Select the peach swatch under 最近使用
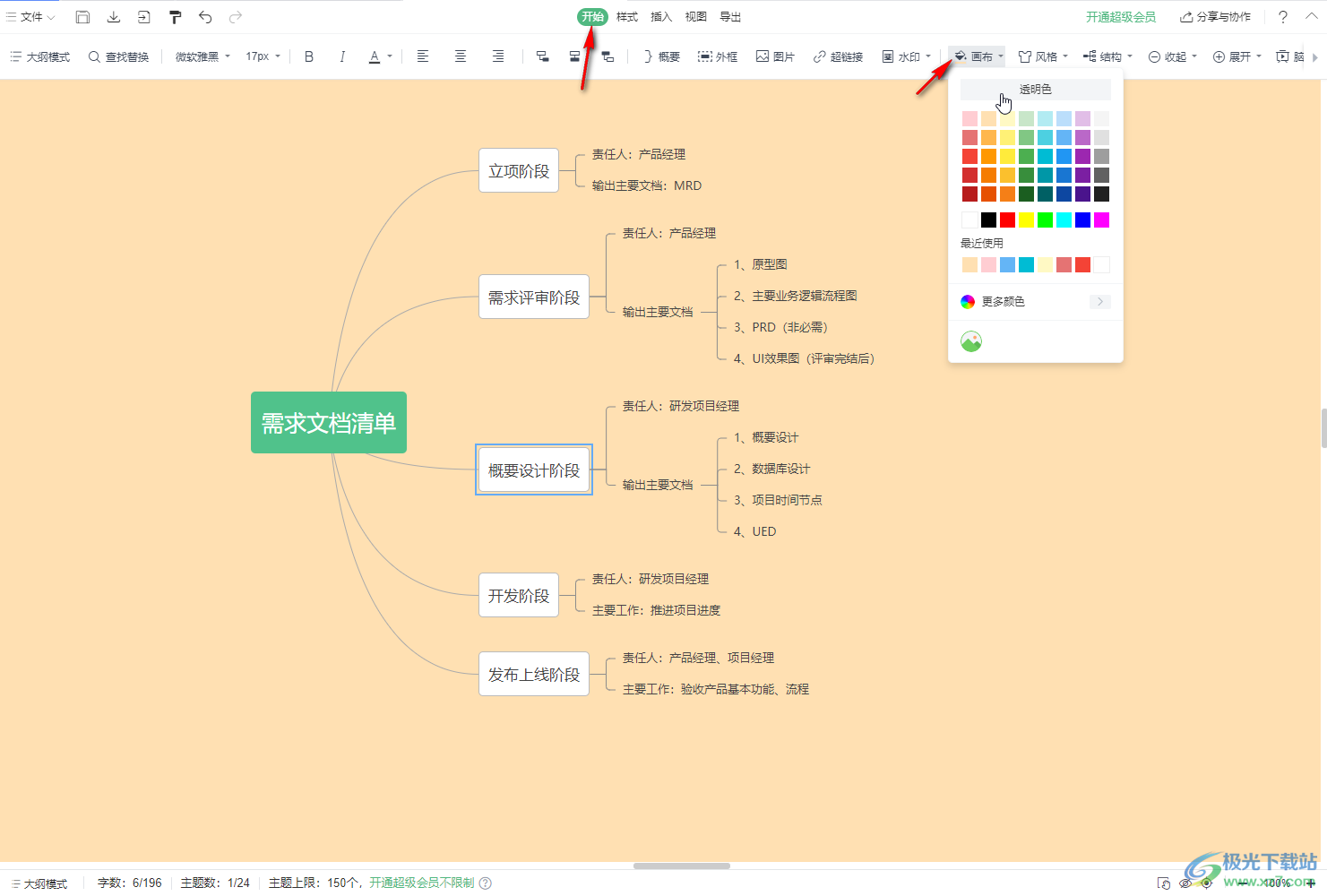The width and height of the screenshot is (1327, 896). click(x=969, y=264)
